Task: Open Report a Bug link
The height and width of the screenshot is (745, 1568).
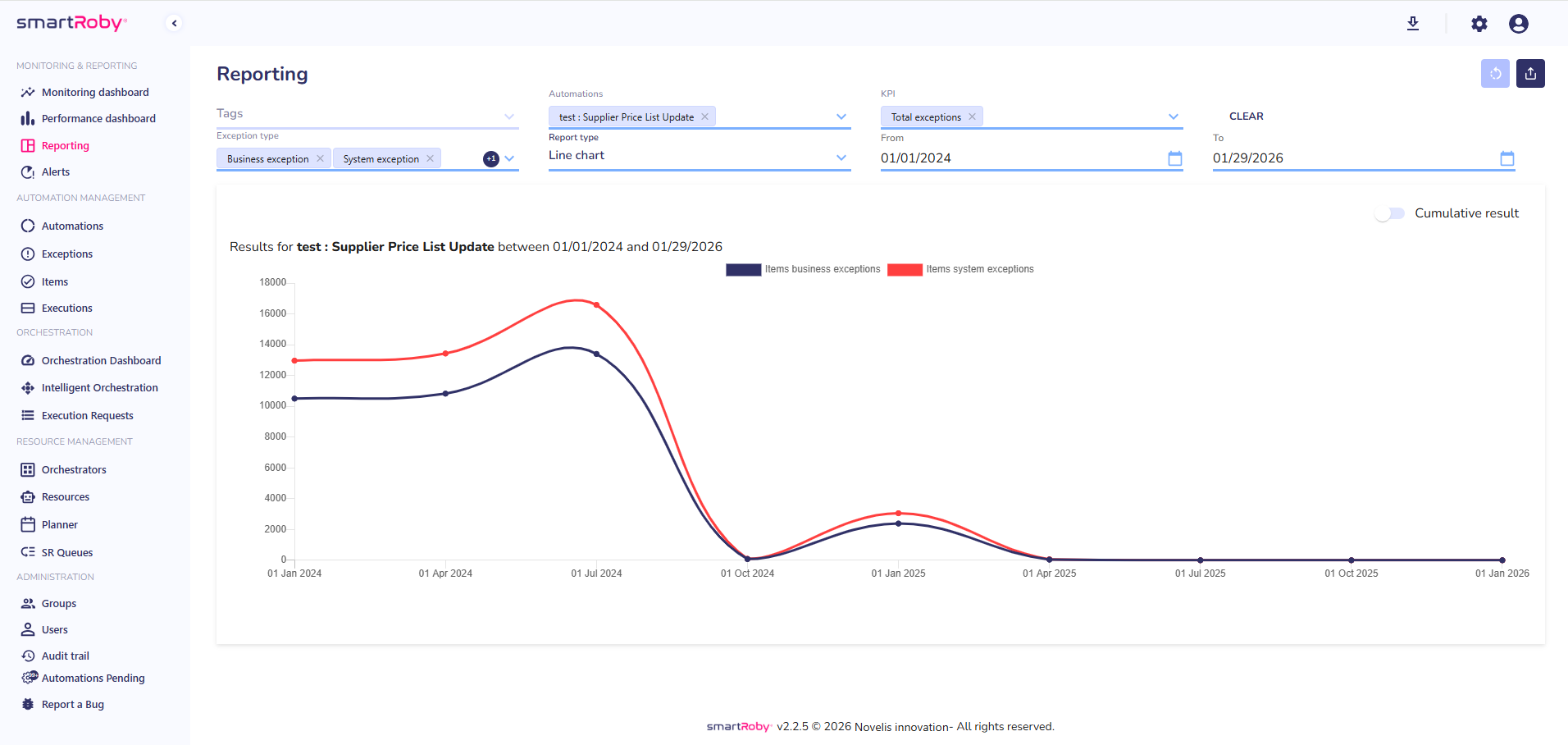Action: coord(72,705)
